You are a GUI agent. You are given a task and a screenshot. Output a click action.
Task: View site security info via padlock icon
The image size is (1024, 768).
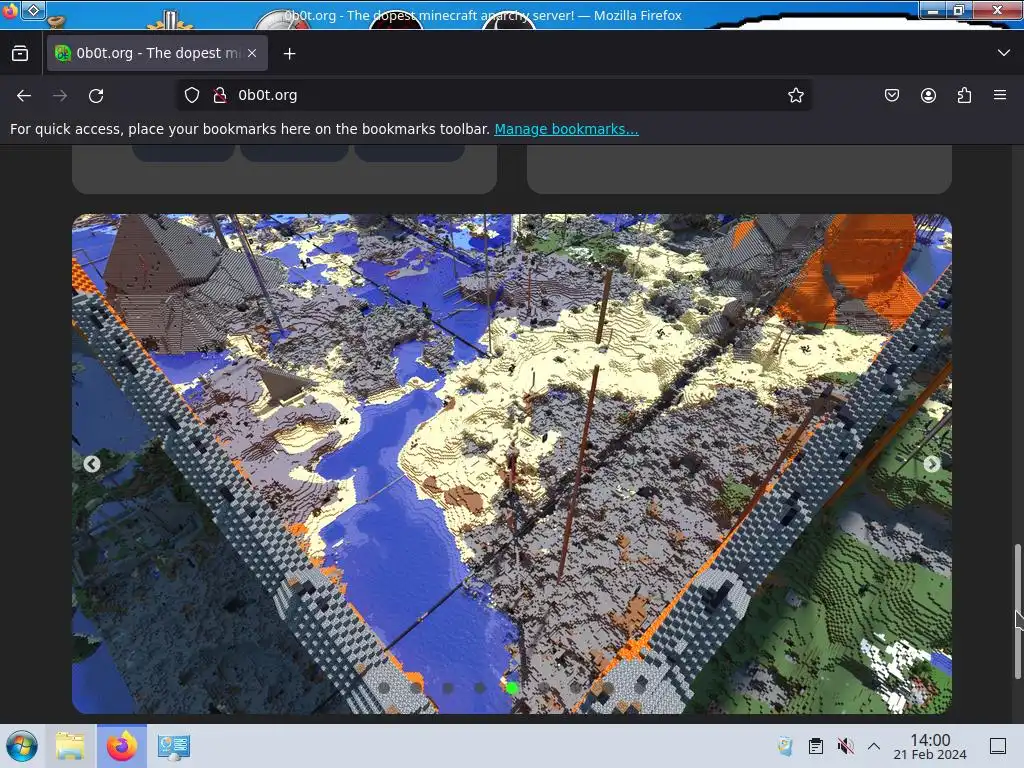pos(220,95)
